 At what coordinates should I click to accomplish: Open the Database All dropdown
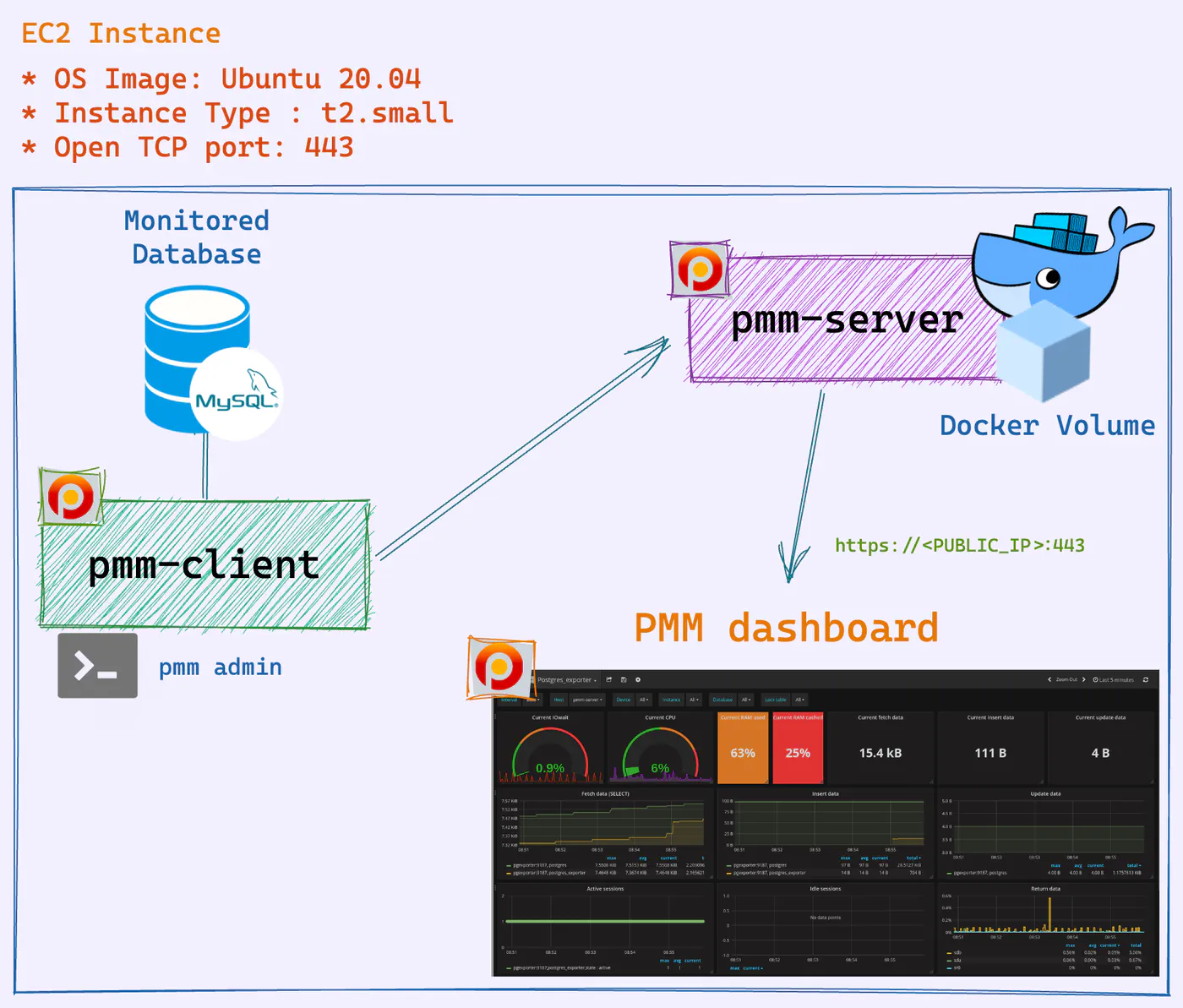coord(745,700)
